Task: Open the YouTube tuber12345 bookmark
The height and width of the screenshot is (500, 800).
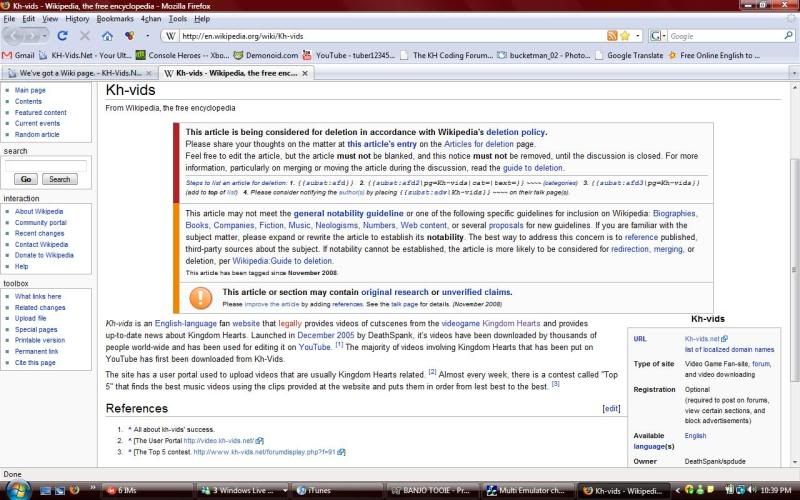Action: [348, 55]
